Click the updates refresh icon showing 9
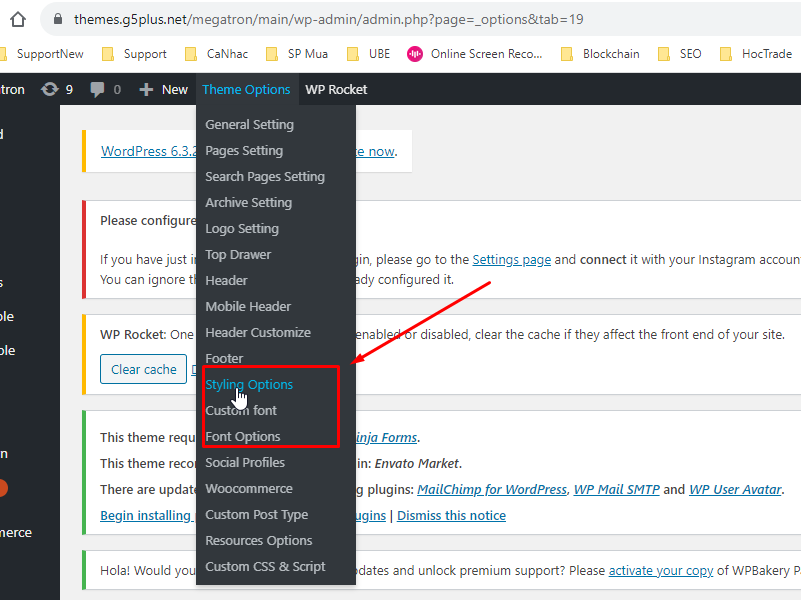The width and height of the screenshot is (801, 600). pyautogui.click(x=50, y=89)
